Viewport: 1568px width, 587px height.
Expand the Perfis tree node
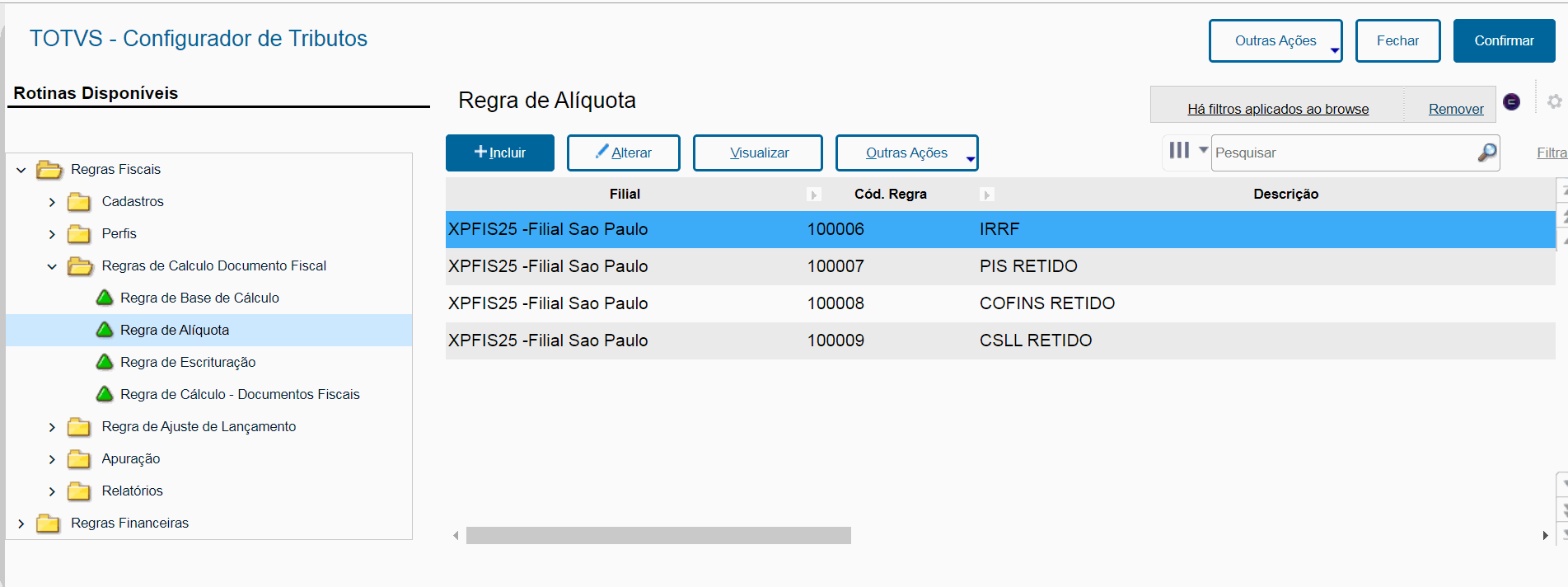[52, 234]
